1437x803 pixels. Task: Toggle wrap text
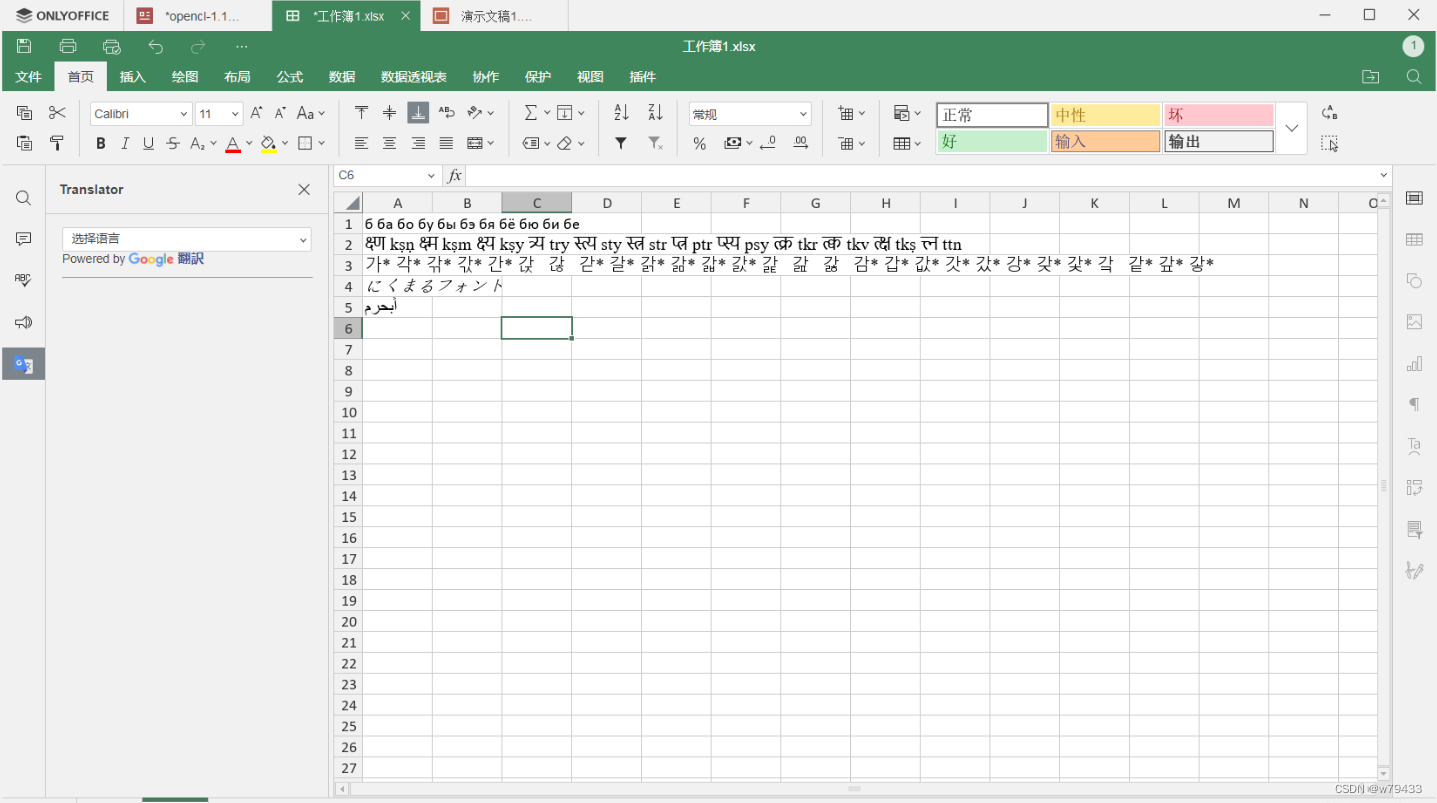click(x=447, y=113)
